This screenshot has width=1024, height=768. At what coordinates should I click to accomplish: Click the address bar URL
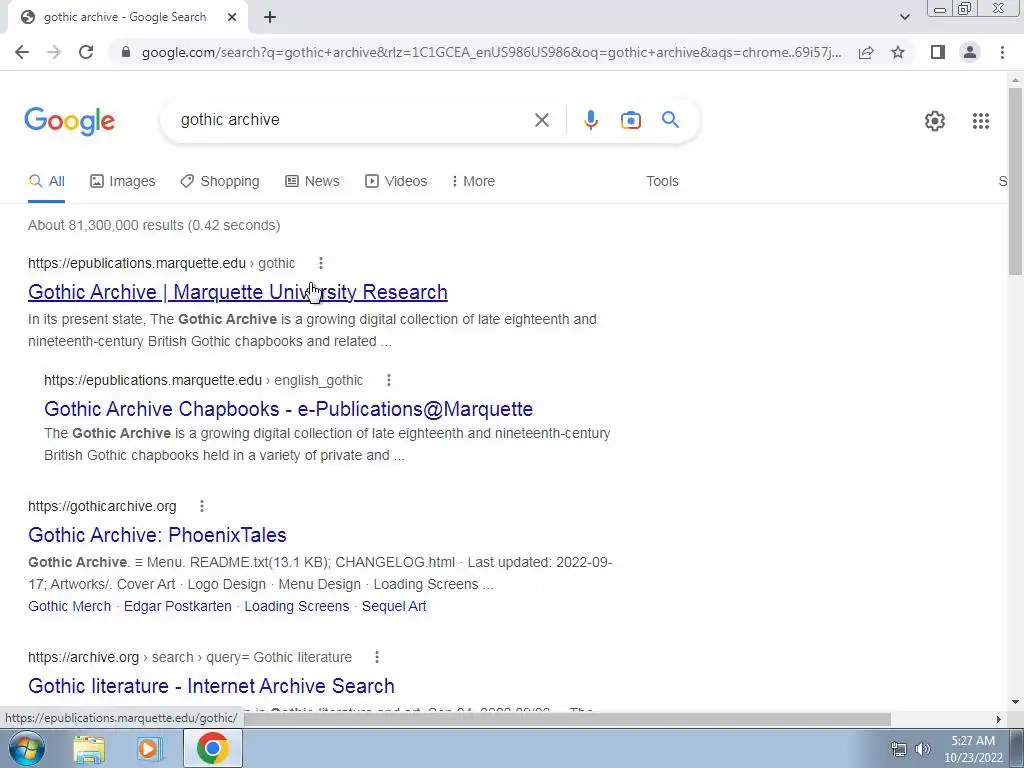[492, 52]
